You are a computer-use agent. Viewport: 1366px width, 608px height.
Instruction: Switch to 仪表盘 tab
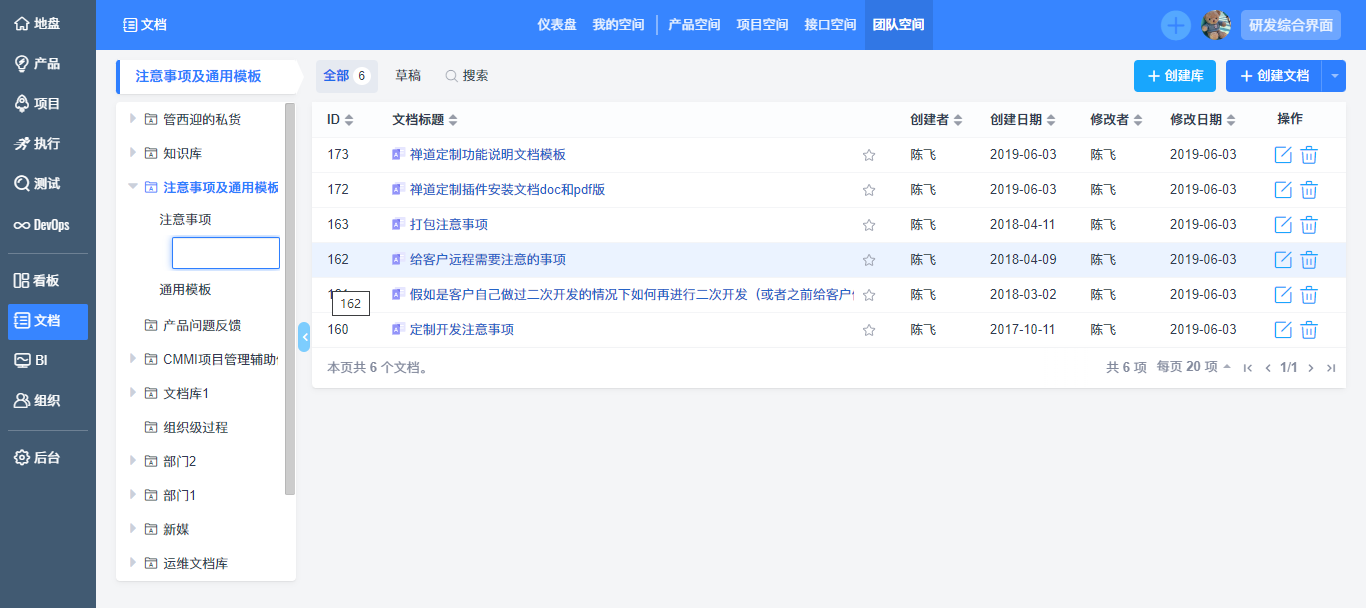click(x=557, y=25)
